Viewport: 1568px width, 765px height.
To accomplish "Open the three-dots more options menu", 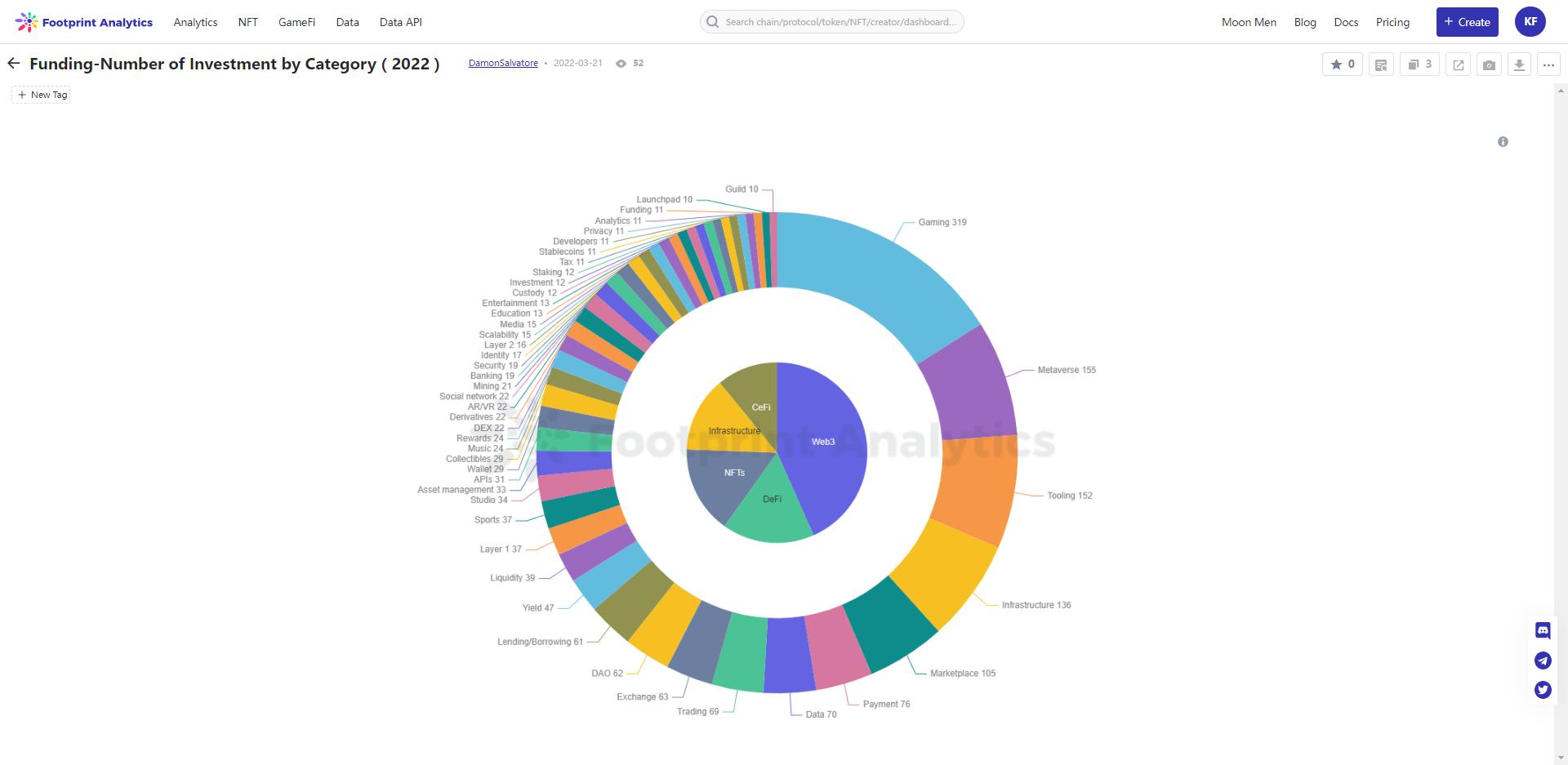I will coord(1548,64).
